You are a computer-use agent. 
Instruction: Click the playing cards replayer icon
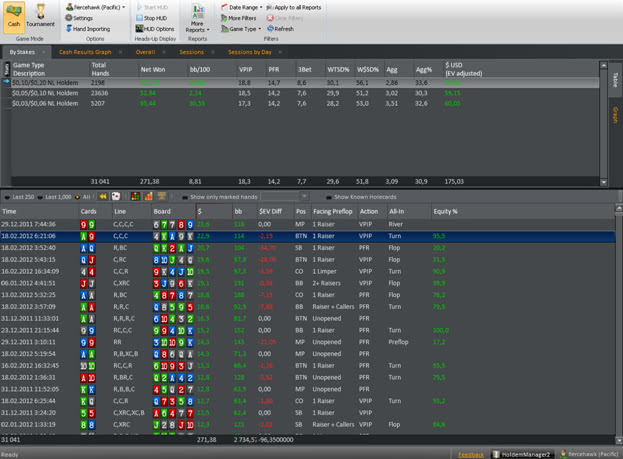point(116,196)
